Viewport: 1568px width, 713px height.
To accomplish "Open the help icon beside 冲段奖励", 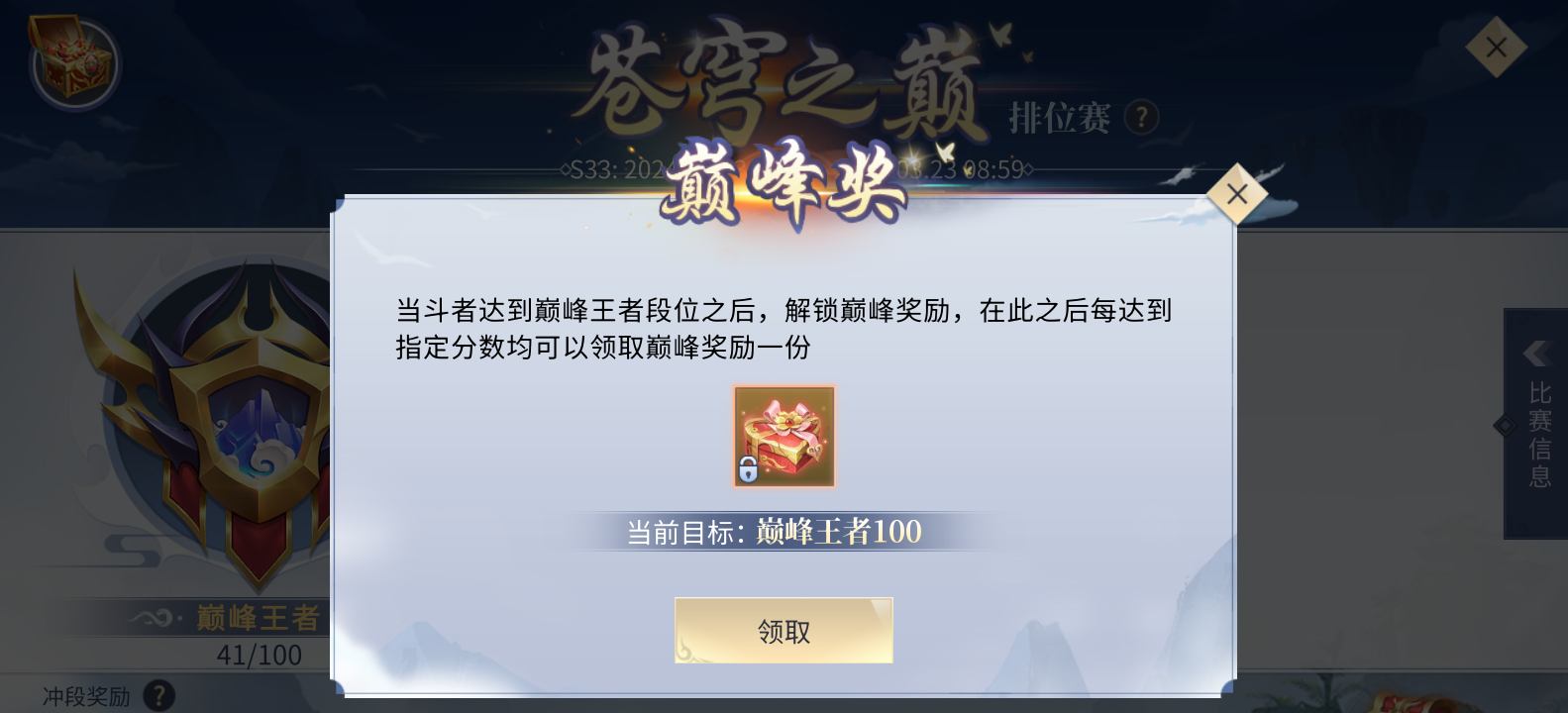I will coord(158,695).
